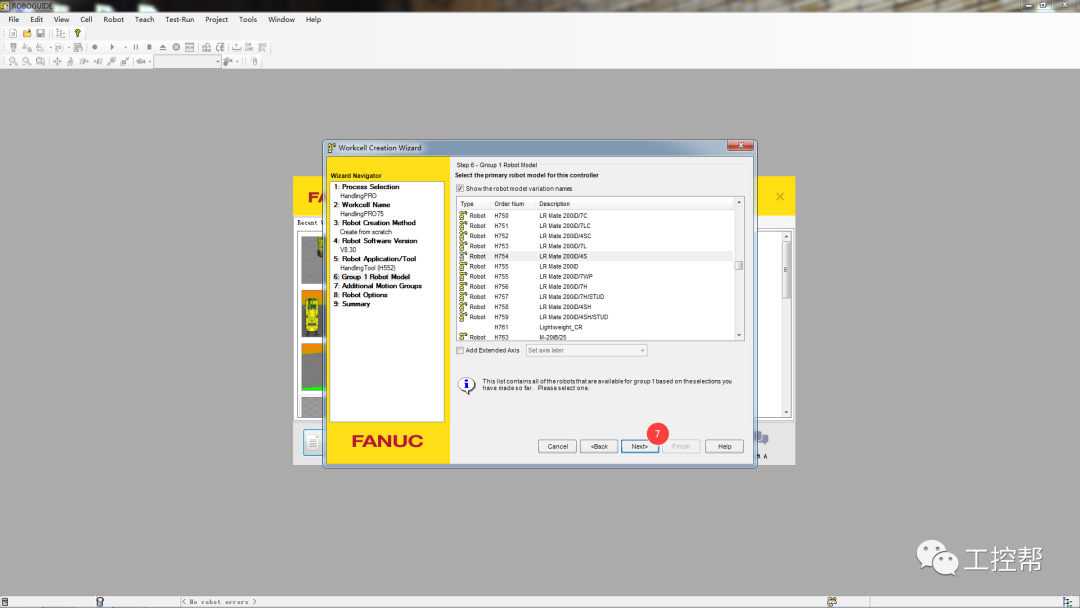Click the Record (circle) toolbar icon
The image size is (1080, 608).
coord(95,48)
